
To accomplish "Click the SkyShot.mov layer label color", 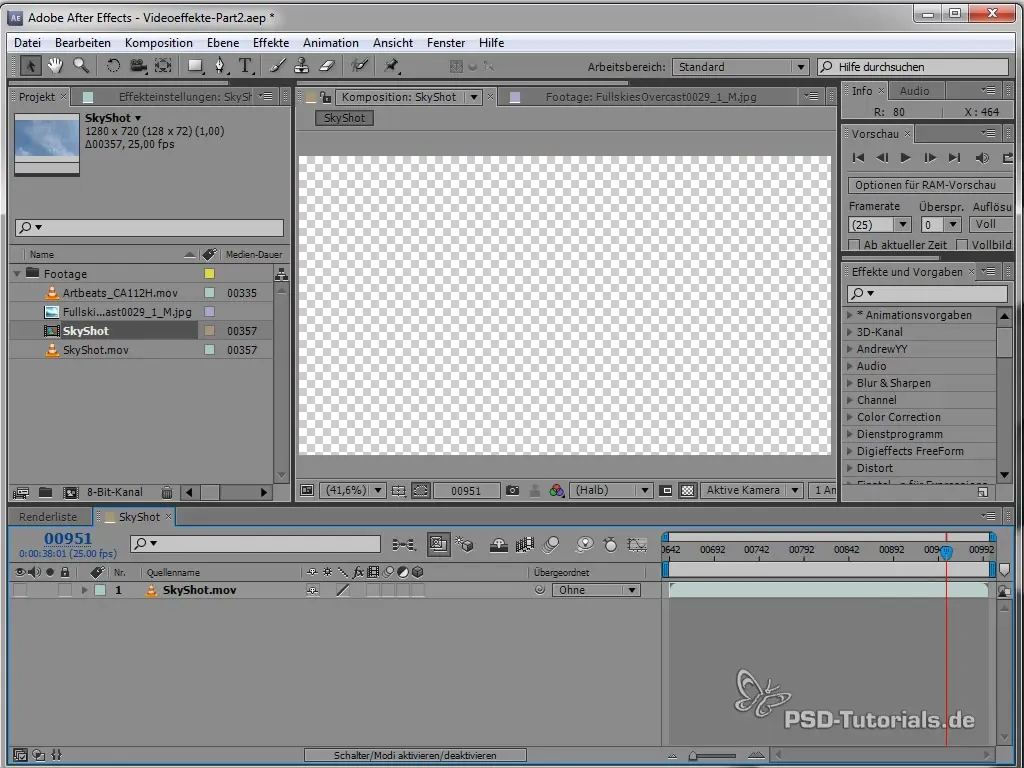I will tap(101, 590).
